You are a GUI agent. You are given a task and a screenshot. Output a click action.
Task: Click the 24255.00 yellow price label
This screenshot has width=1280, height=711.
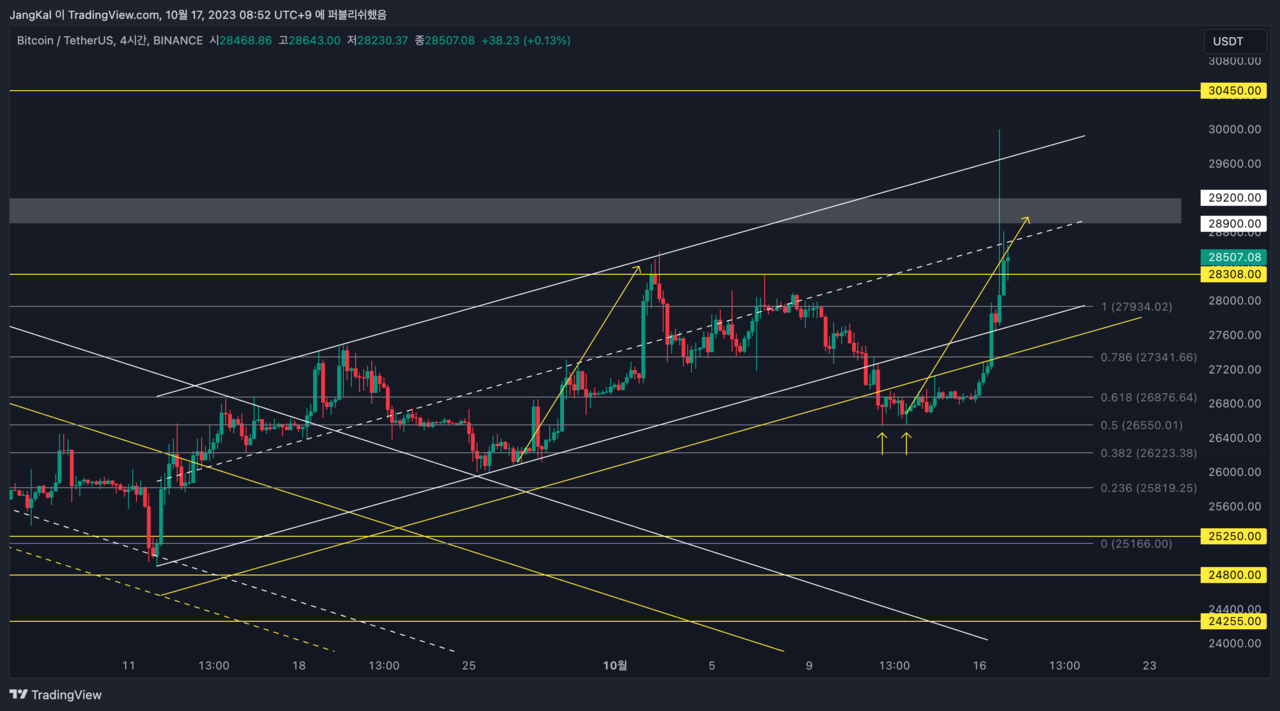tap(1237, 621)
